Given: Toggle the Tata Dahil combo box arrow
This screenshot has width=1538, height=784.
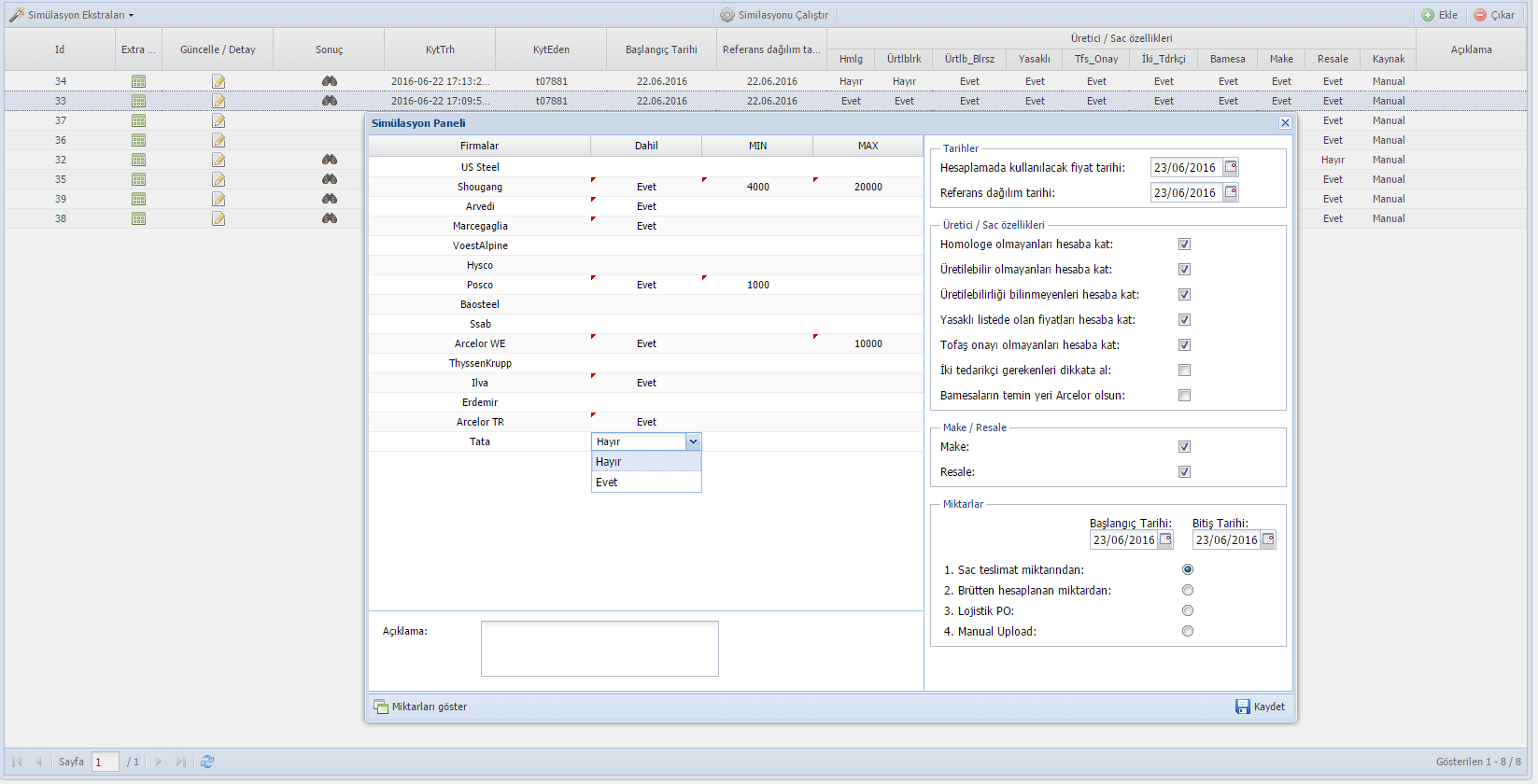Looking at the screenshot, I should point(693,441).
